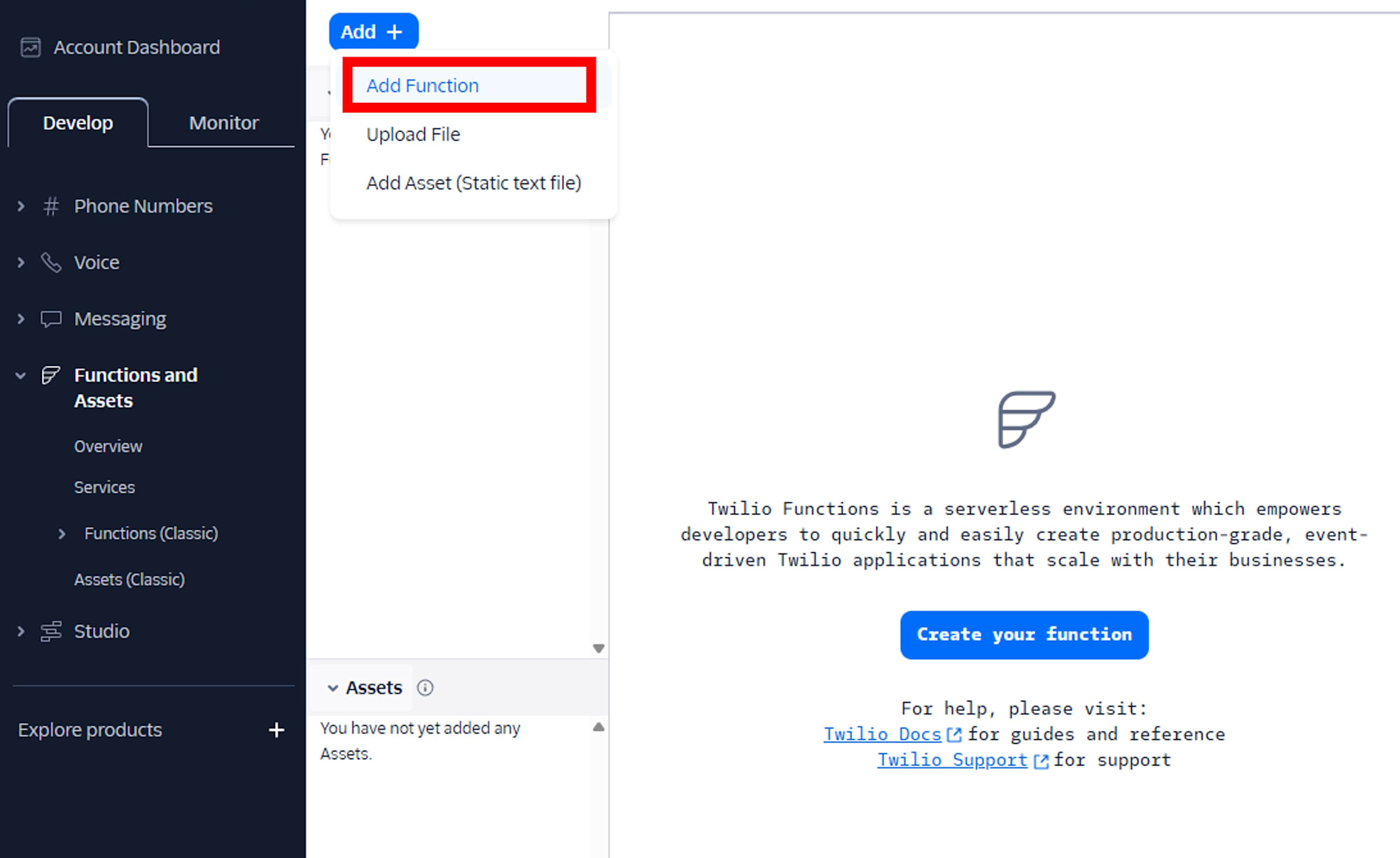Image resolution: width=1400 pixels, height=858 pixels.
Task: Click the Studio flow icon
Action: point(51,631)
